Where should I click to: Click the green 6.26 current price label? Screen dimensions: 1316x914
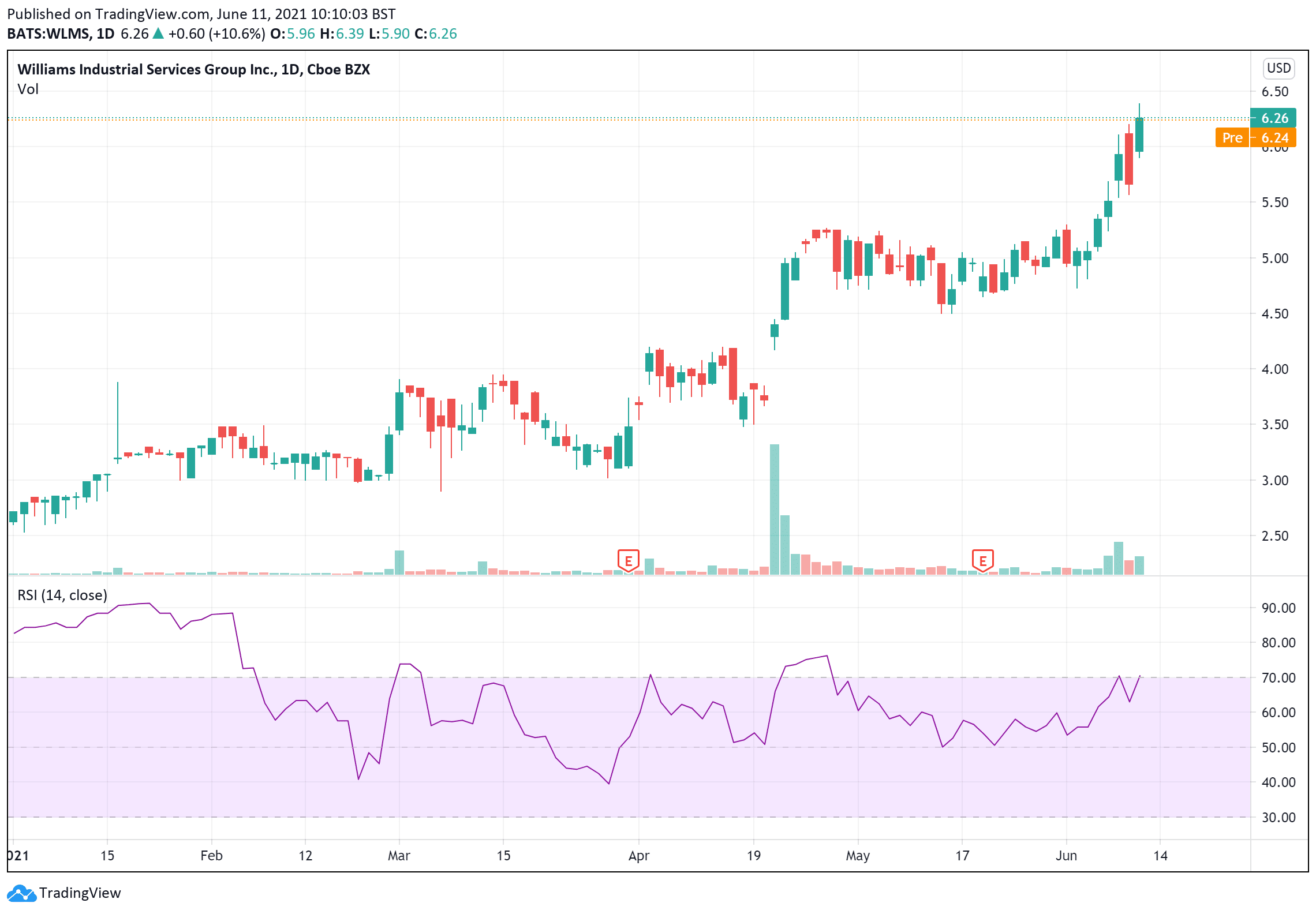click(1273, 118)
